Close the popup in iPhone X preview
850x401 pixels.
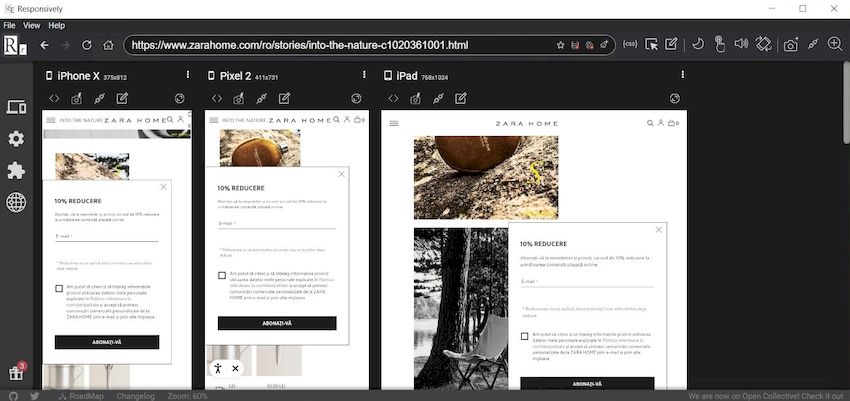(163, 187)
